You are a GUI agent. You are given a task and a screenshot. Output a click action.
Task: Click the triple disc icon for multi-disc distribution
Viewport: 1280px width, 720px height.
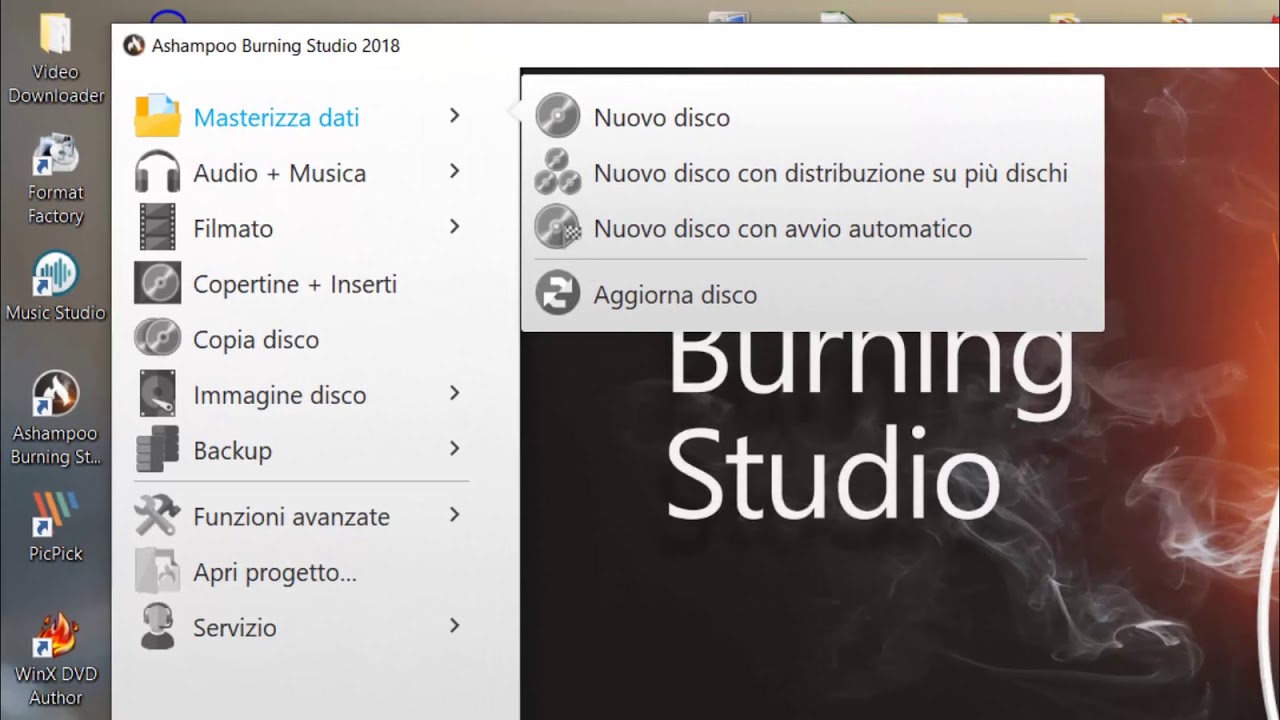(557, 172)
